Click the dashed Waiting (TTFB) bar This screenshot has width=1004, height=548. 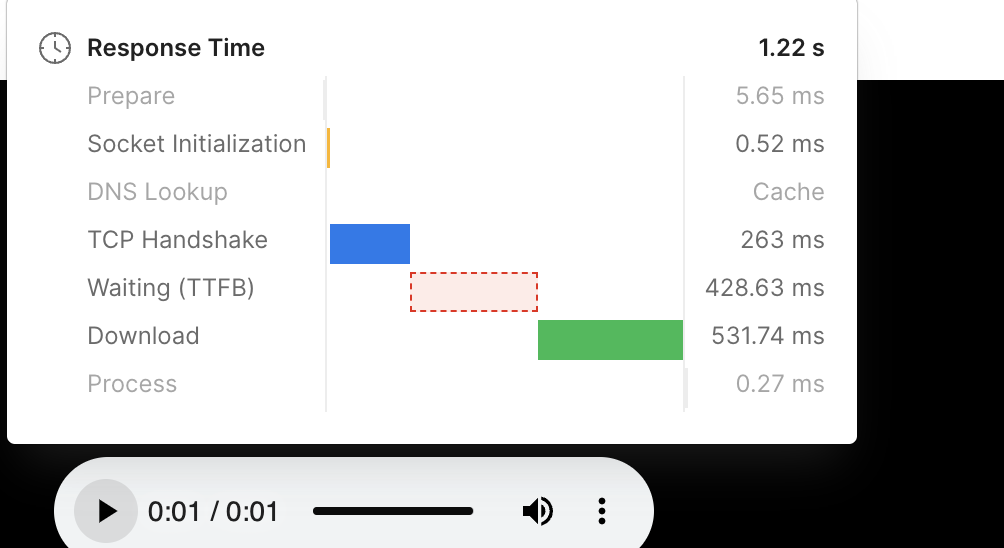point(474,292)
